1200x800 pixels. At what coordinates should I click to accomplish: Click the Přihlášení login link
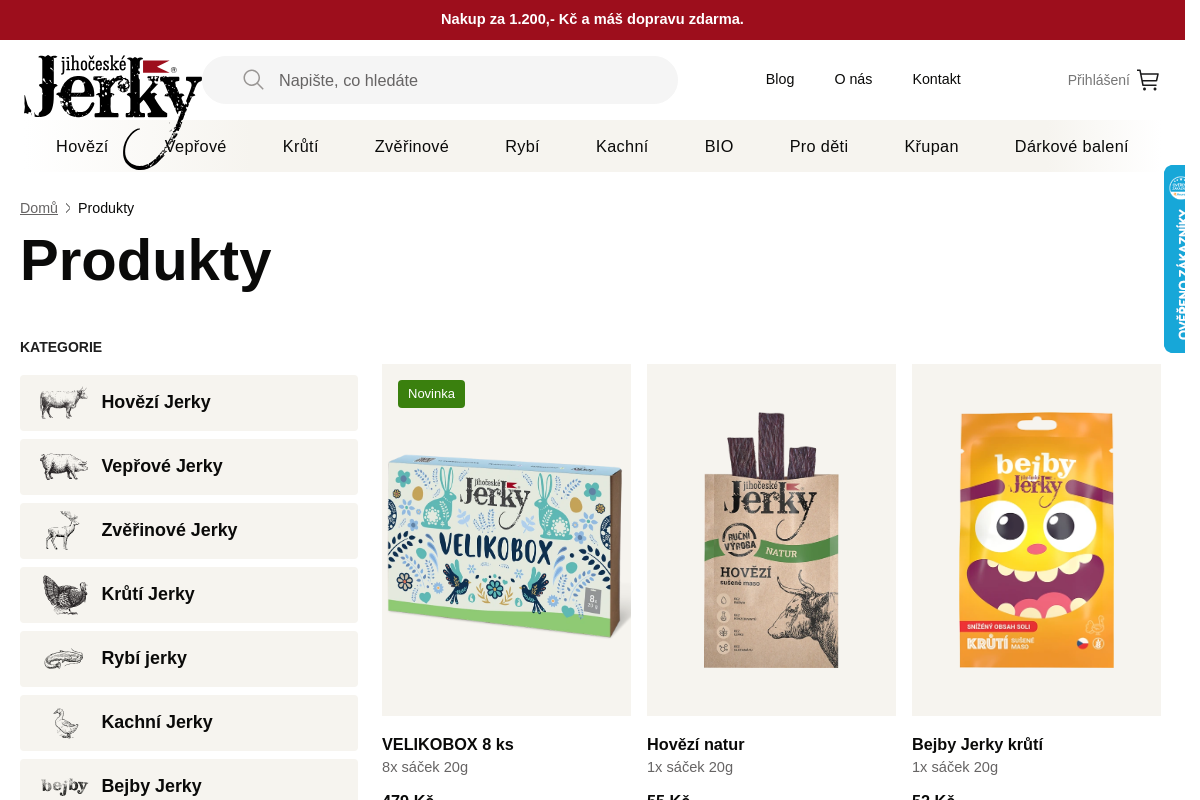coord(1098,80)
